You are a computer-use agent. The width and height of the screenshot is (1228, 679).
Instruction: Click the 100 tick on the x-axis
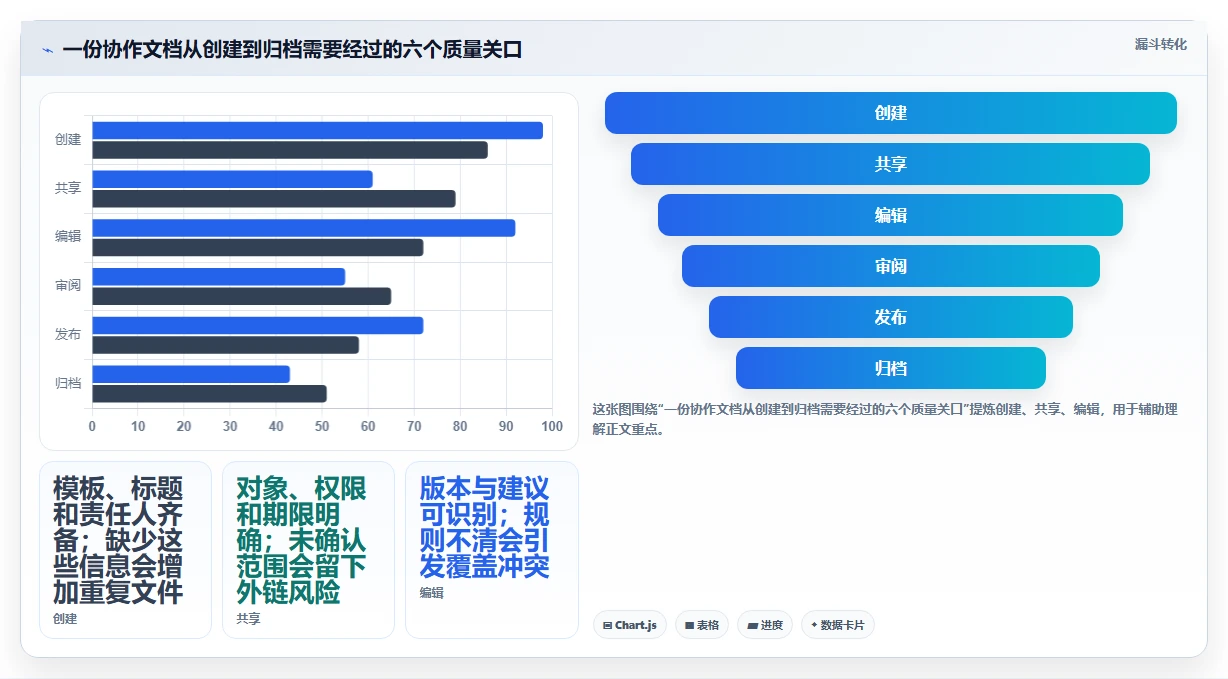click(552, 427)
